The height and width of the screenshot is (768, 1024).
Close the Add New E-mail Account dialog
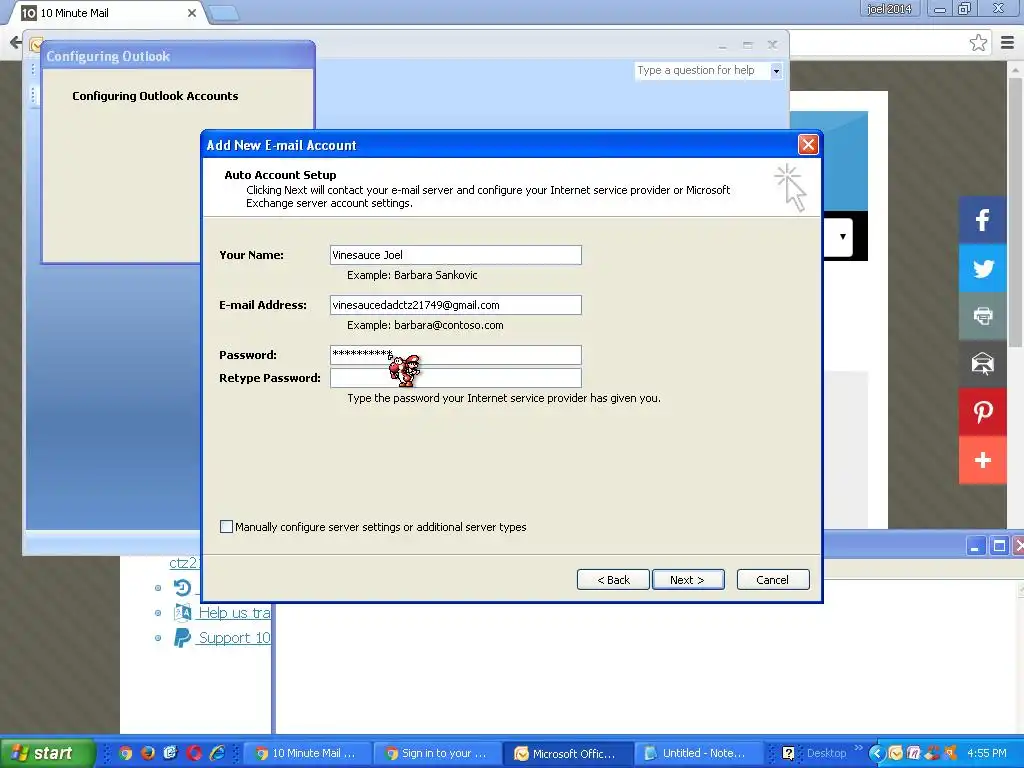[808, 144]
